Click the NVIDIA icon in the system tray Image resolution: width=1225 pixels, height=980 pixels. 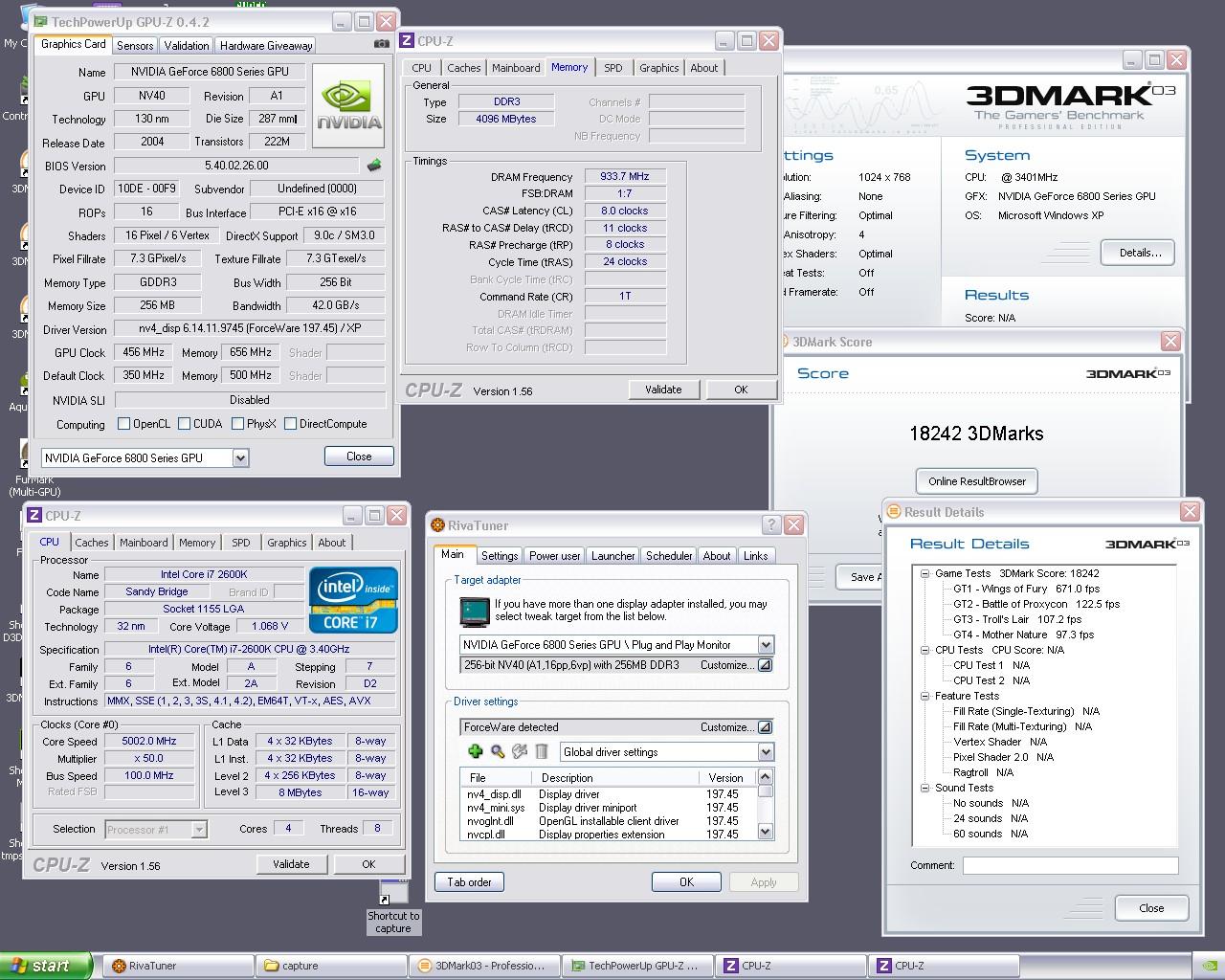coord(1209,966)
